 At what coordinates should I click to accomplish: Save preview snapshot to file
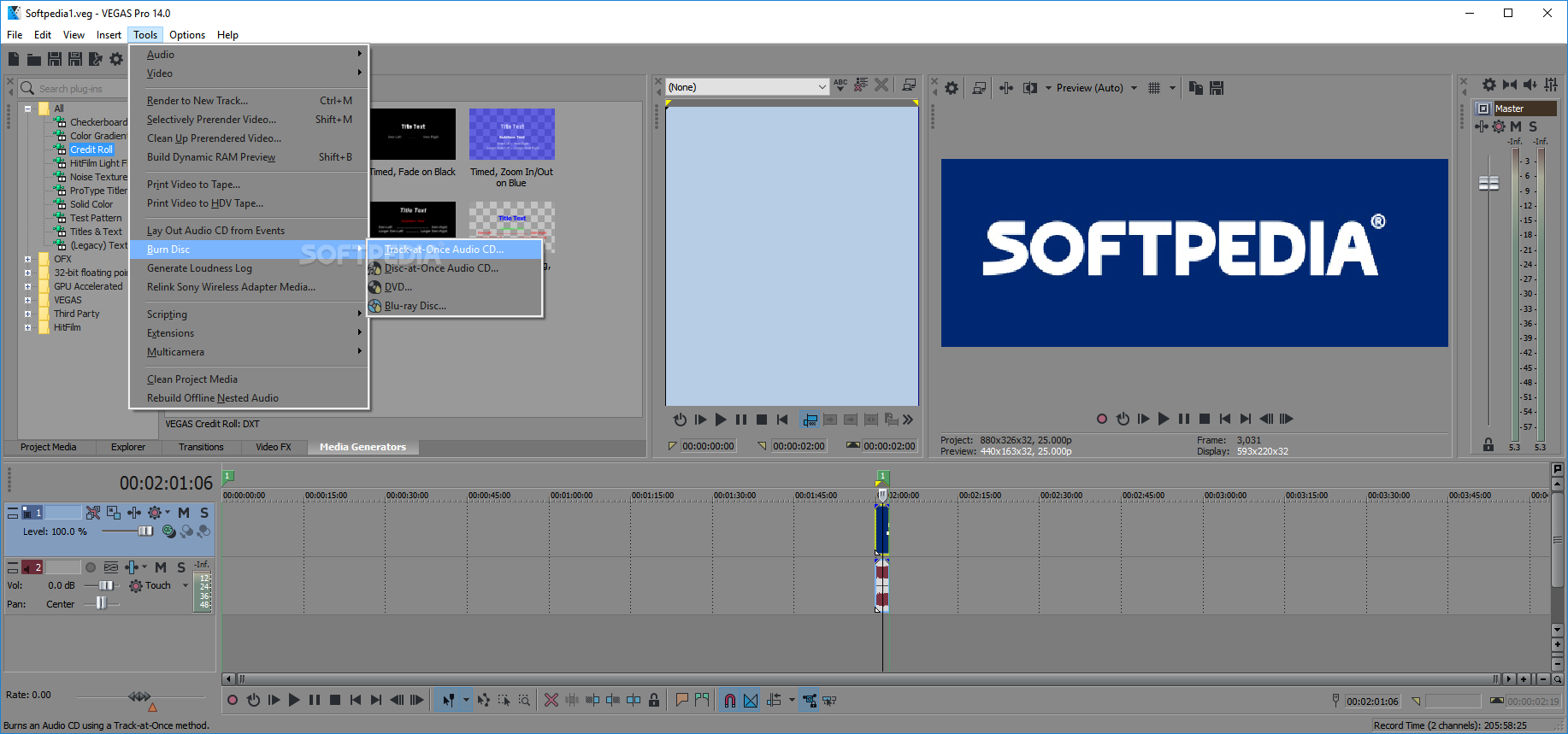pyautogui.click(x=1217, y=87)
